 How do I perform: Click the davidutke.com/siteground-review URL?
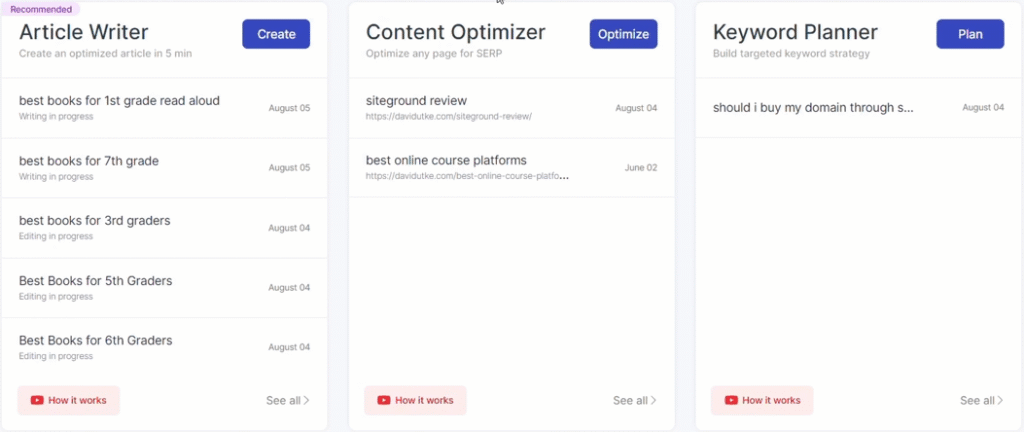click(449, 116)
